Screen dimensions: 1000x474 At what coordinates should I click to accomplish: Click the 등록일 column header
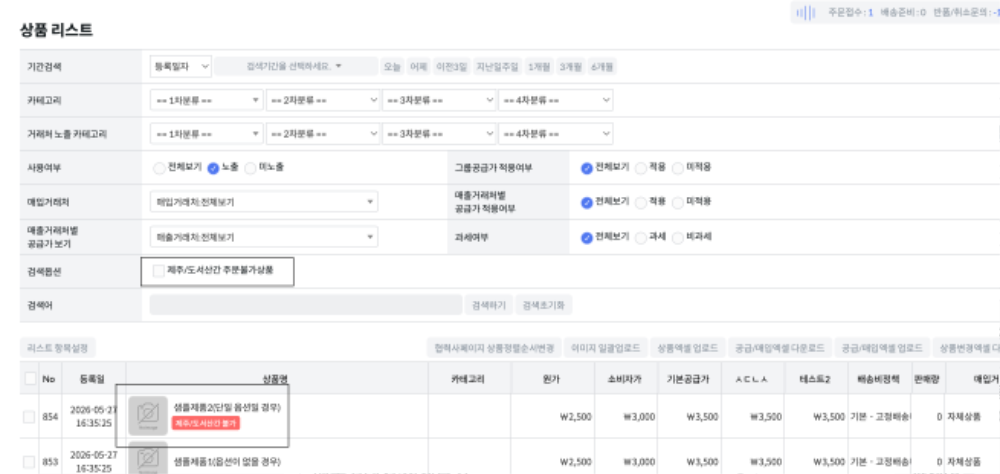pyautogui.click(x=92, y=378)
